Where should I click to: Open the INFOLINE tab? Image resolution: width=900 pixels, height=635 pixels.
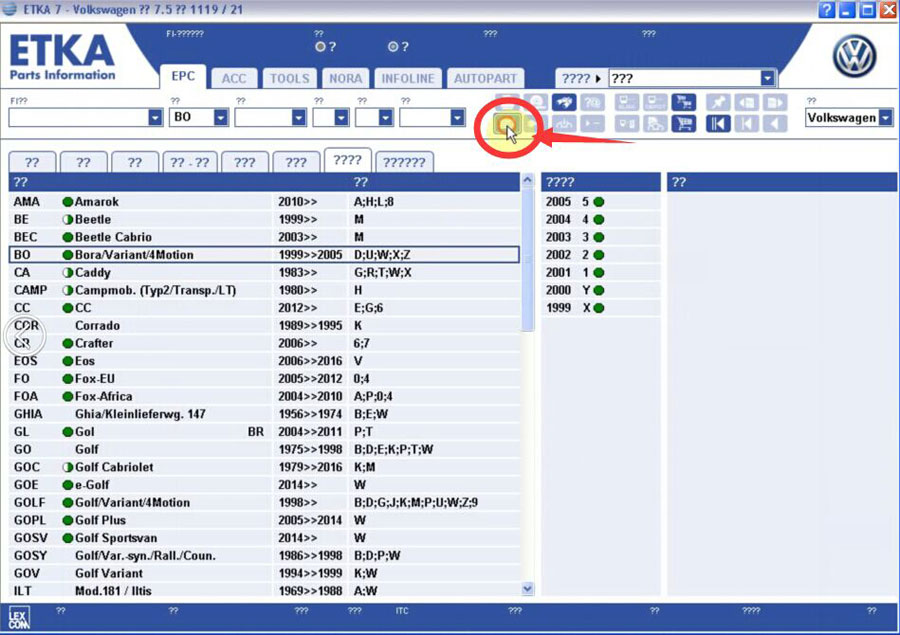pos(408,79)
